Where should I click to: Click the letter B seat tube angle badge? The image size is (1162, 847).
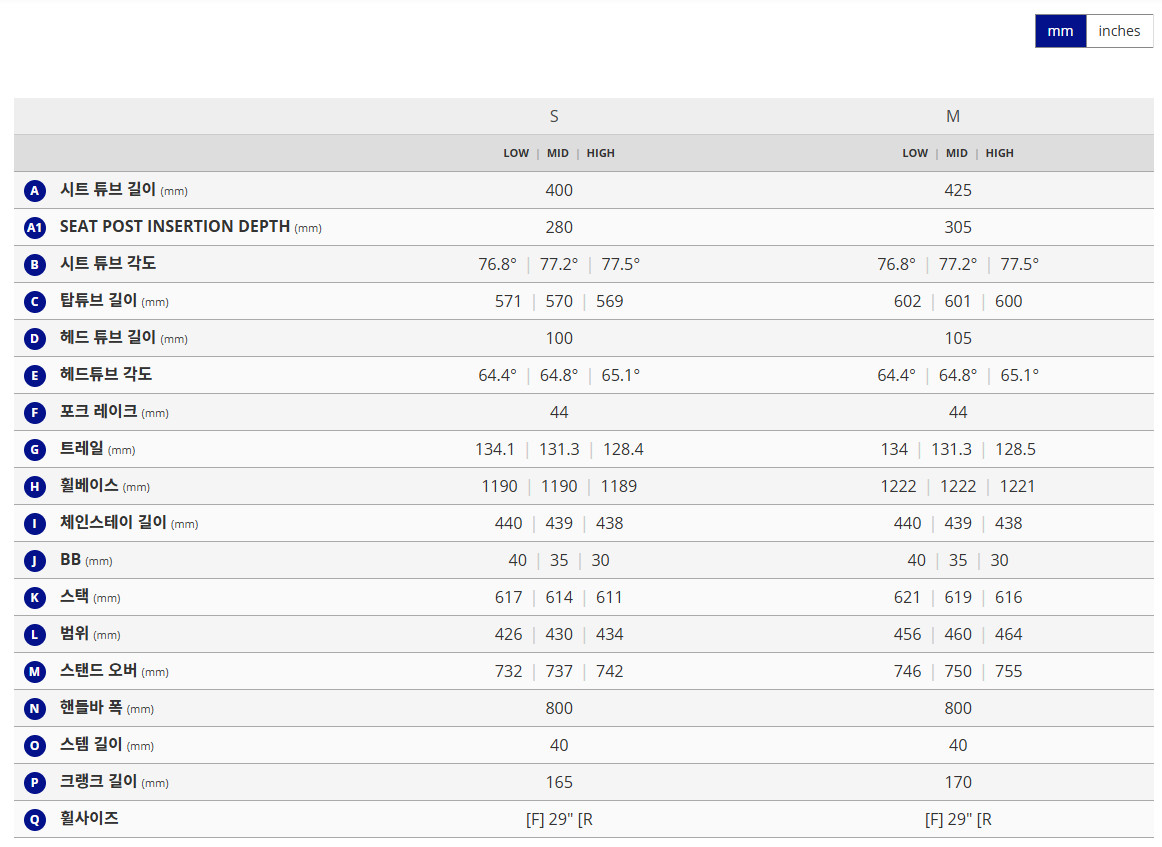35,265
